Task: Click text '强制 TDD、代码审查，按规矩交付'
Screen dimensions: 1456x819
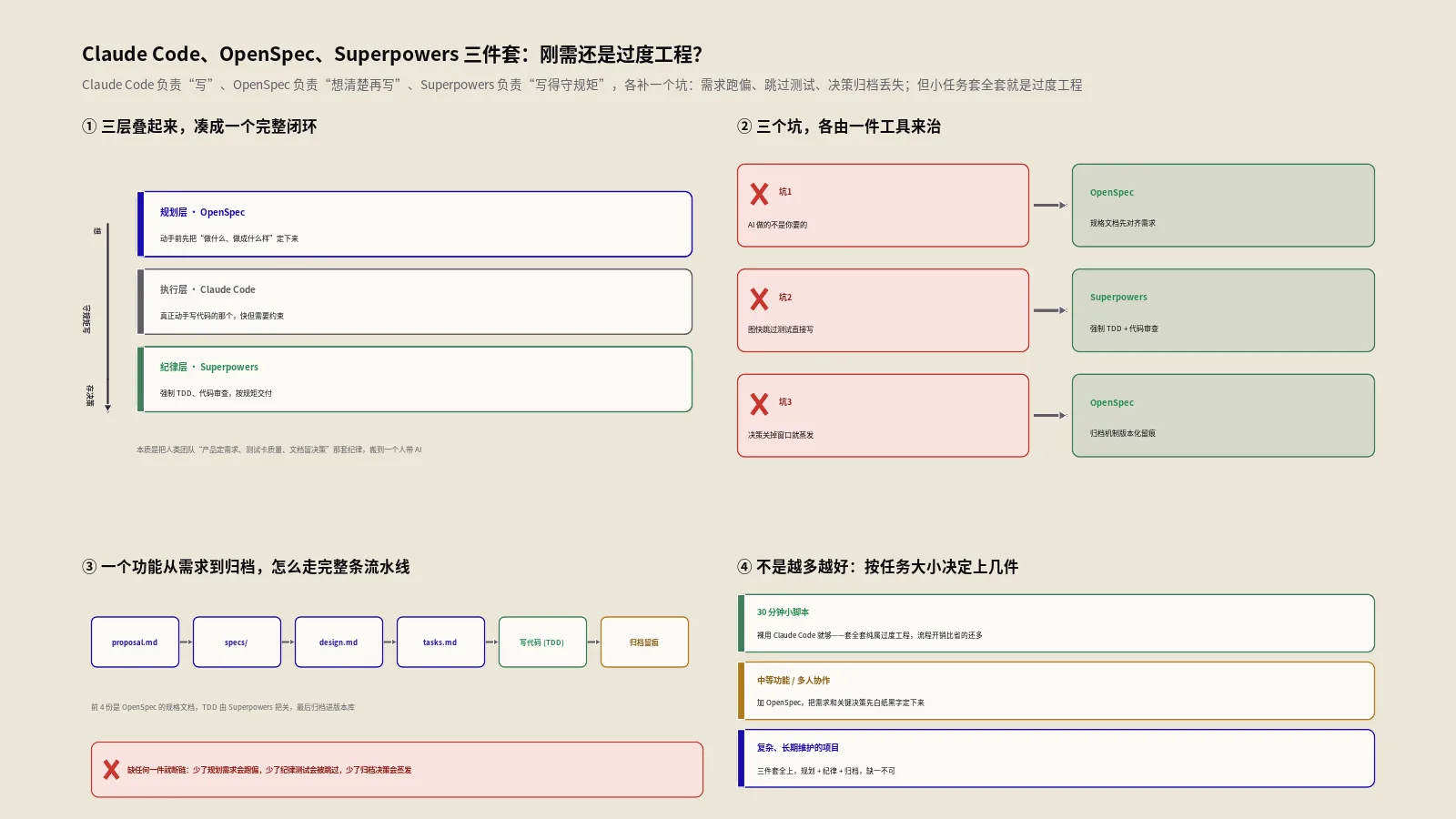Action: click(216, 393)
